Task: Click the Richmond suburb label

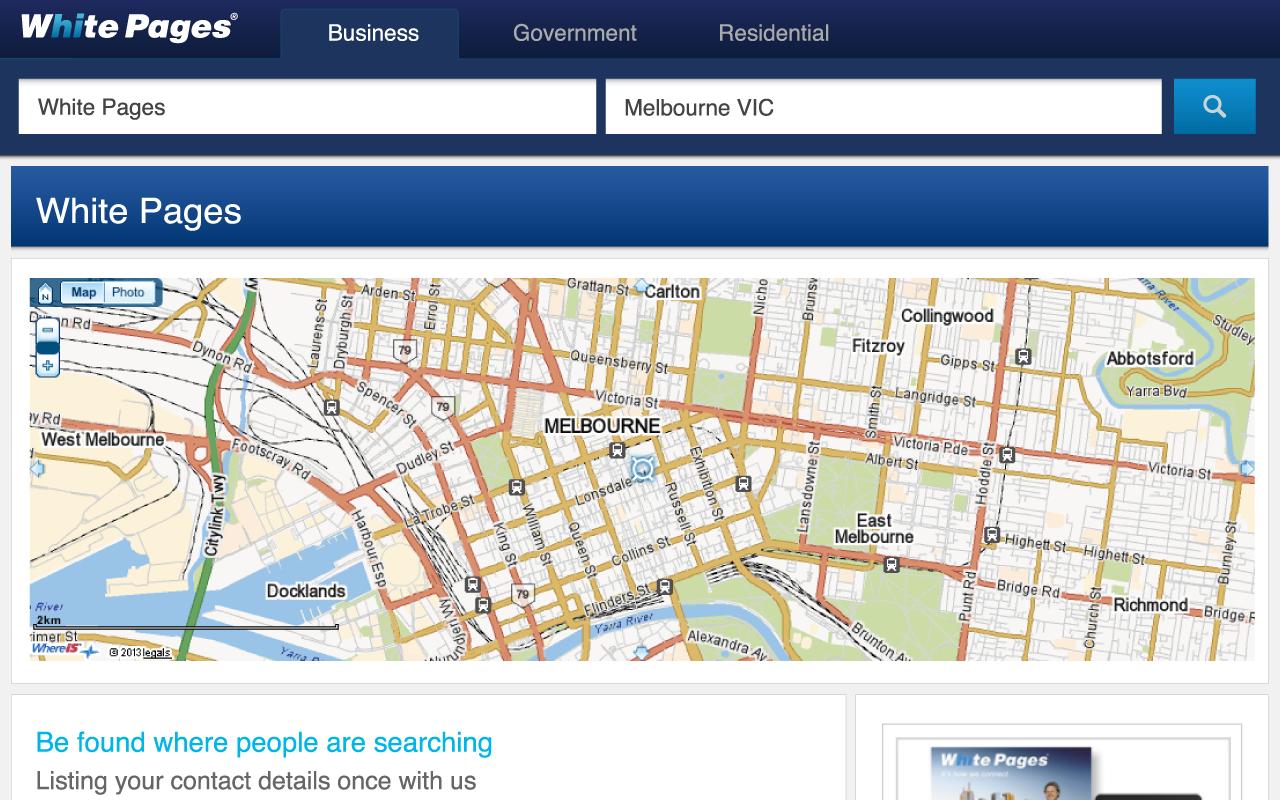Action: 1150,605
